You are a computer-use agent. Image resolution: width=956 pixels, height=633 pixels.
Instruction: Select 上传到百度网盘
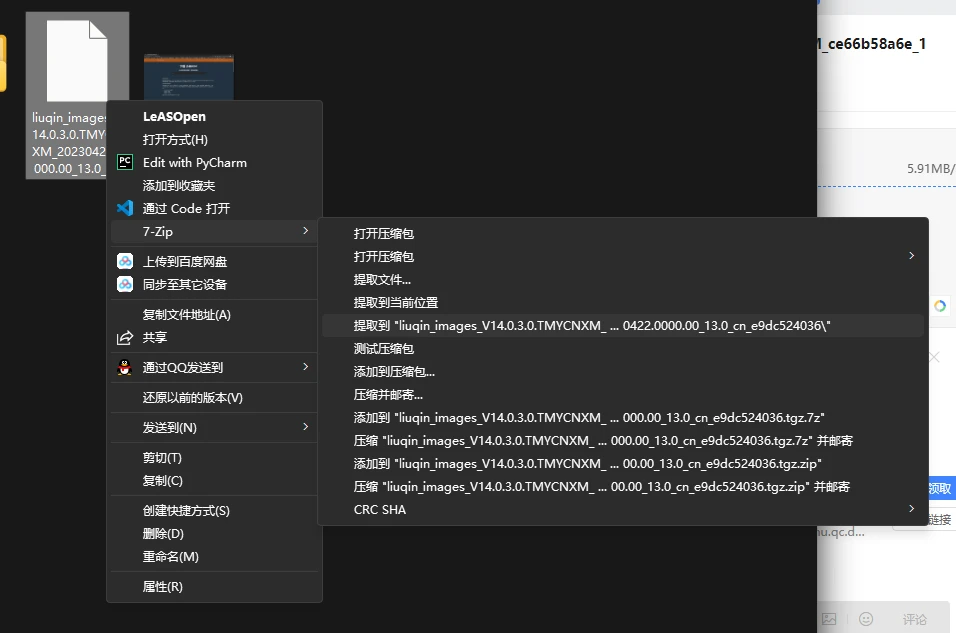[214, 262]
